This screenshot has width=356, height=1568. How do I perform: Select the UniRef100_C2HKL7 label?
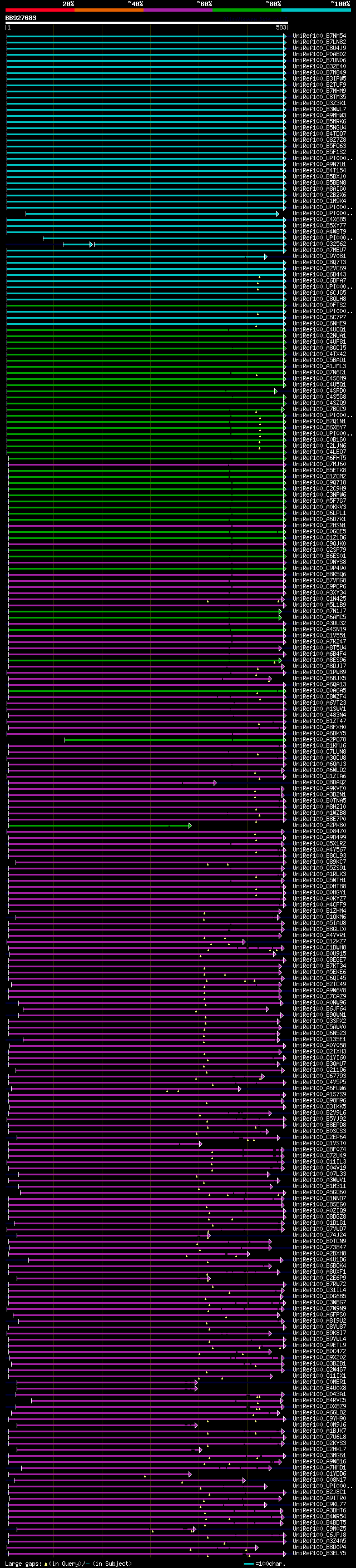pyautogui.click(x=319, y=1450)
